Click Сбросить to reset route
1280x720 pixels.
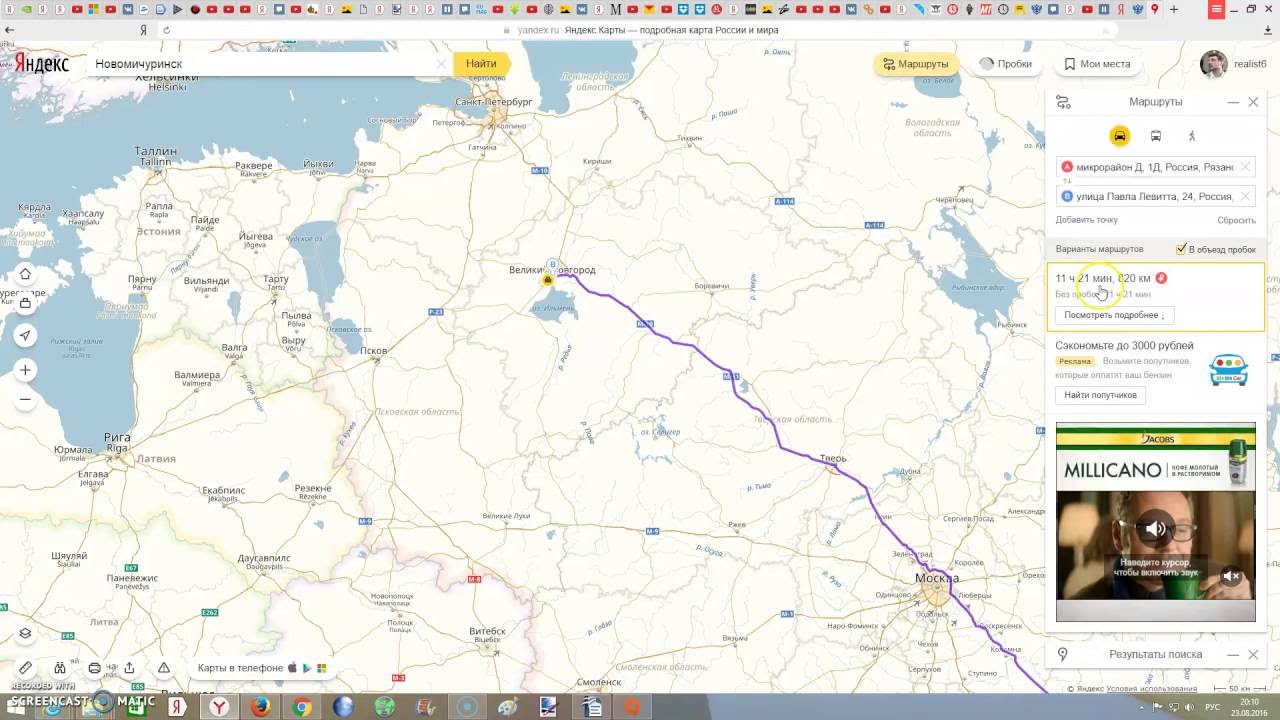click(1236, 220)
